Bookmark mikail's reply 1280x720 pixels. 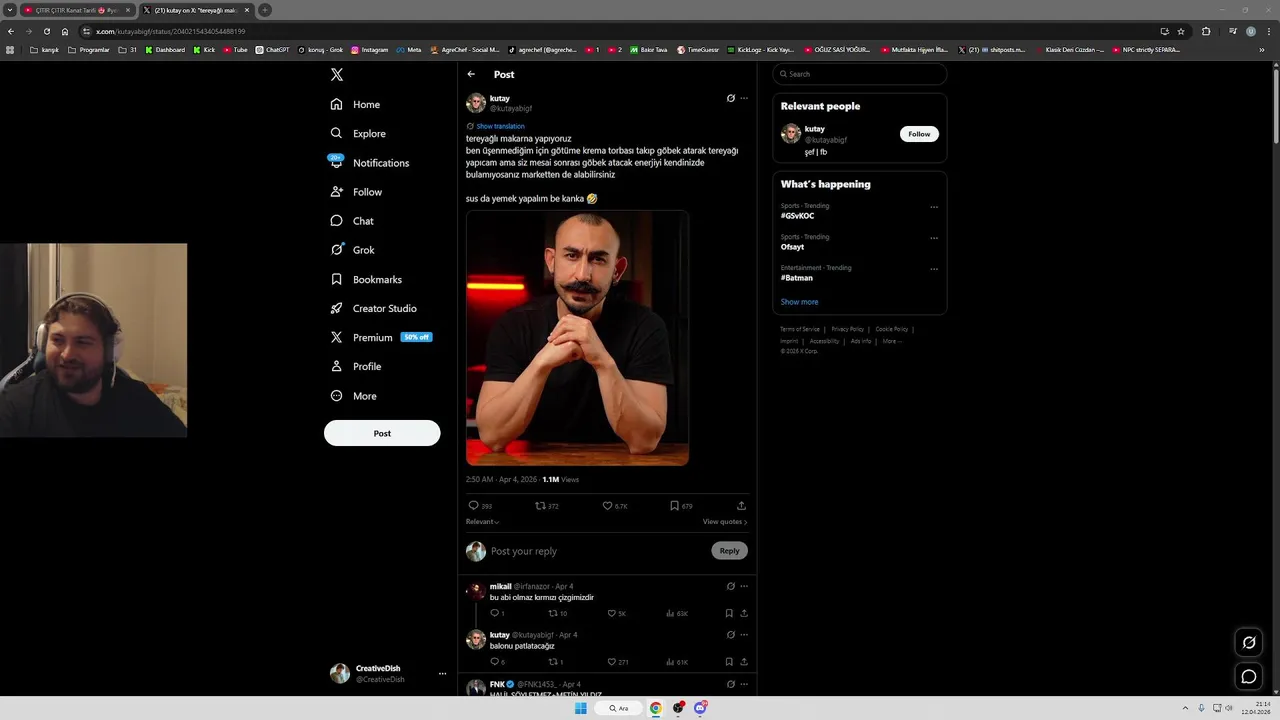pos(729,613)
